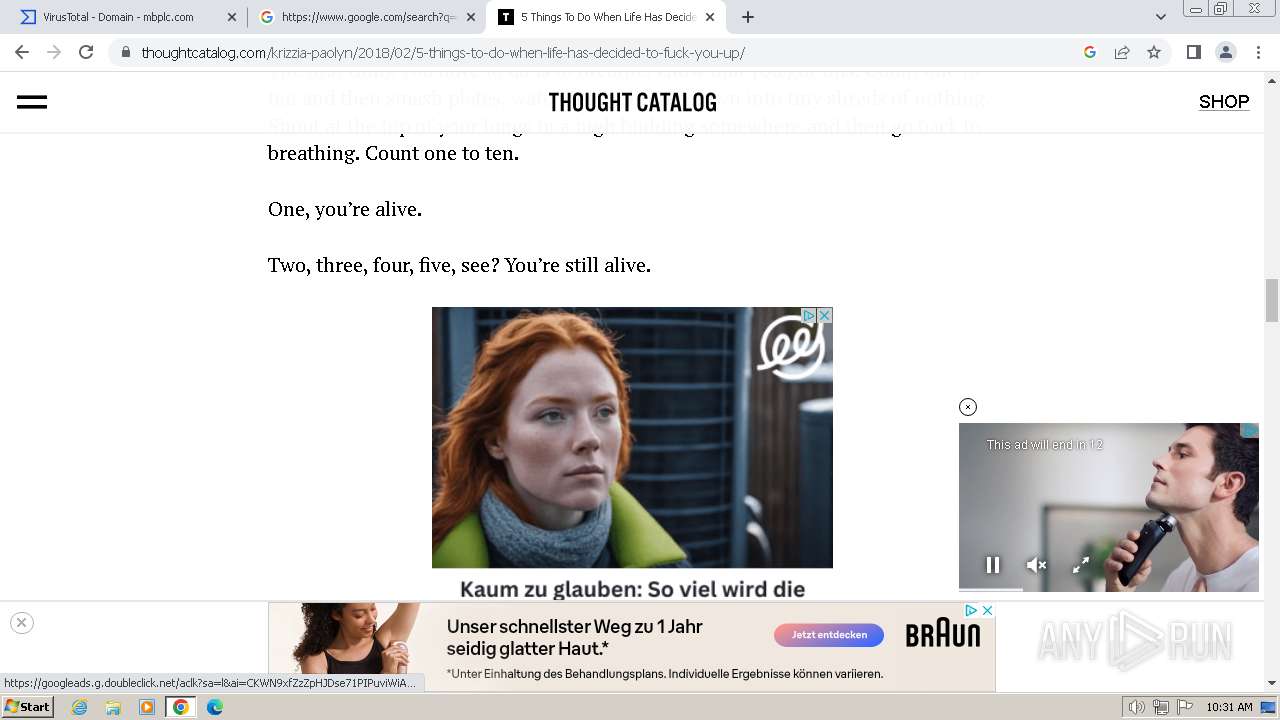Image resolution: width=1280 pixels, height=720 pixels.
Task: Expand the video ad to fullscreen
Action: click(1081, 565)
